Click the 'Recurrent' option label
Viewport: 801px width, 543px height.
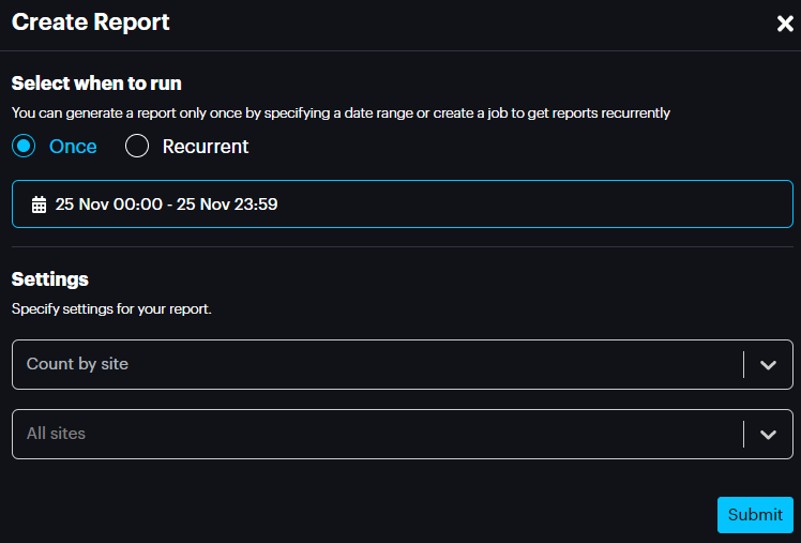pos(205,146)
